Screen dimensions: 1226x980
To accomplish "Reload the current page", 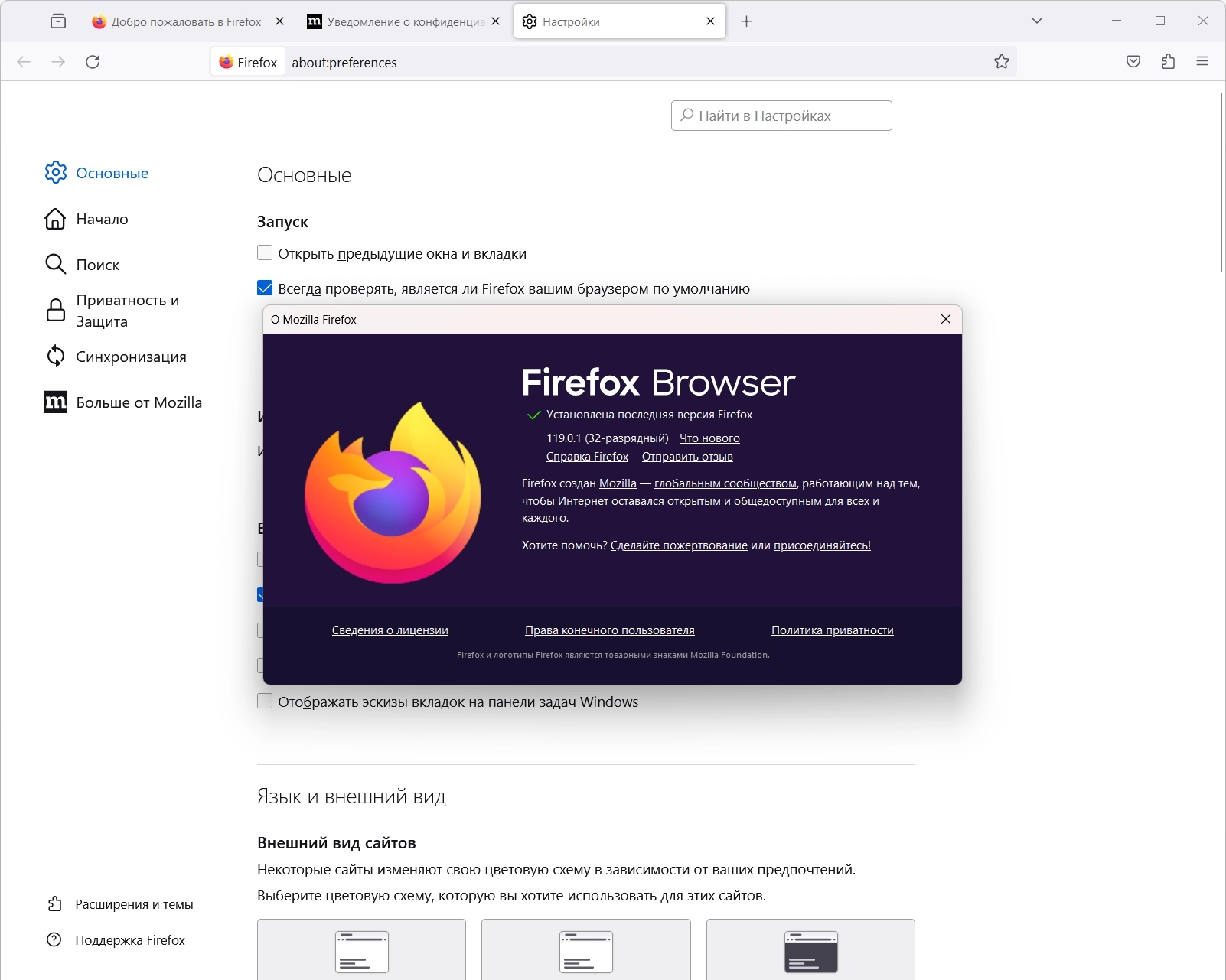I will 93,62.
